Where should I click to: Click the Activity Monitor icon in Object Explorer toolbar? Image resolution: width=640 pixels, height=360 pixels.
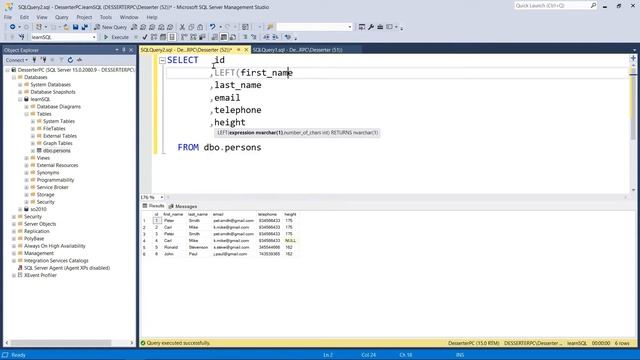point(79,60)
